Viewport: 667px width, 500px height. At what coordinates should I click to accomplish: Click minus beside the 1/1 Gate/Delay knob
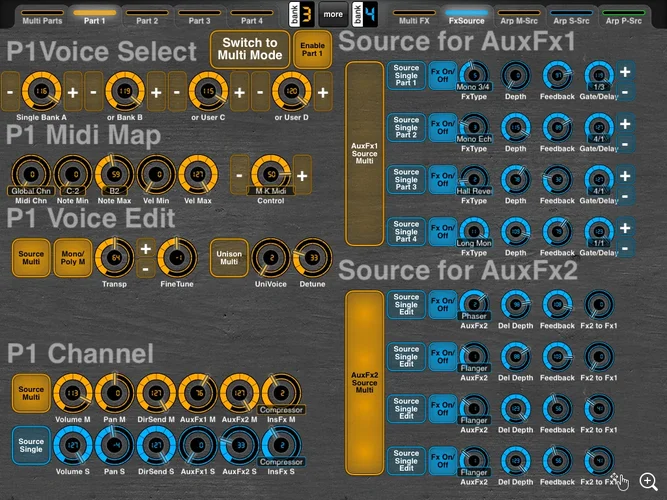pyautogui.click(x=625, y=248)
